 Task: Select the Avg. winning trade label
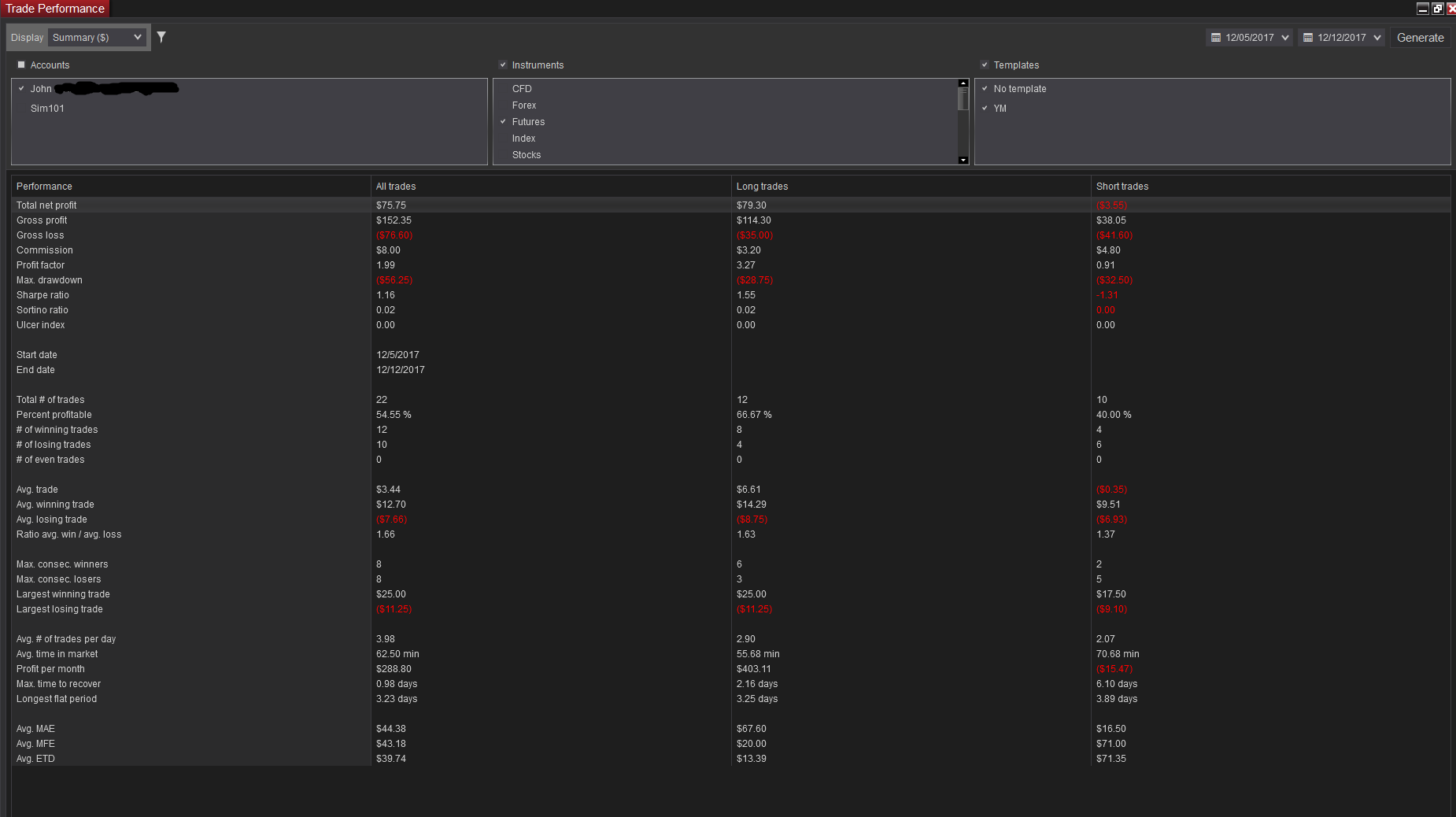[55, 505]
